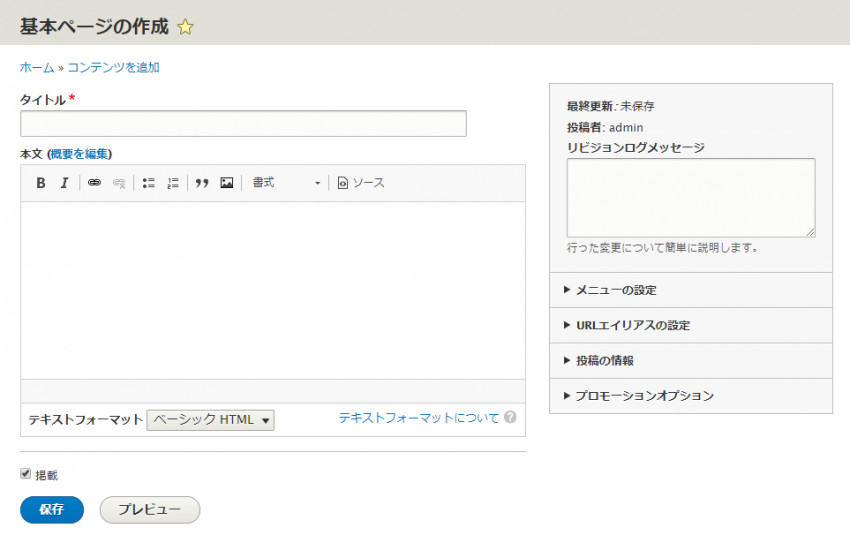Expand プロモーションオプション section
Viewport: 850px width, 543px height.
(x=691, y=396)
